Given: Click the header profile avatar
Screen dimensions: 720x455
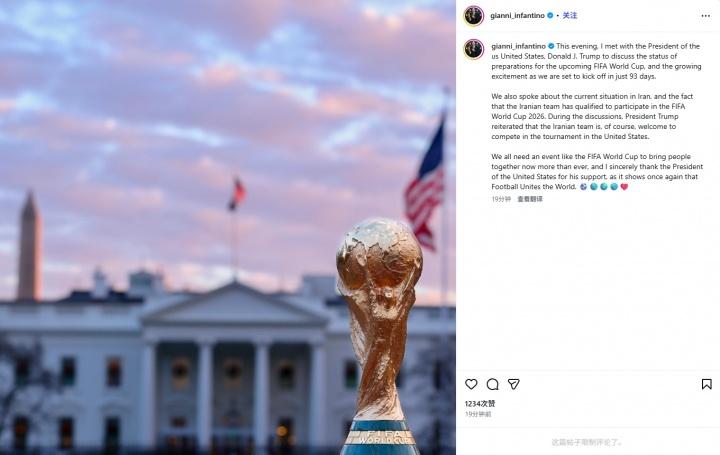Looking at the screenshot, I should pos(473,16).
